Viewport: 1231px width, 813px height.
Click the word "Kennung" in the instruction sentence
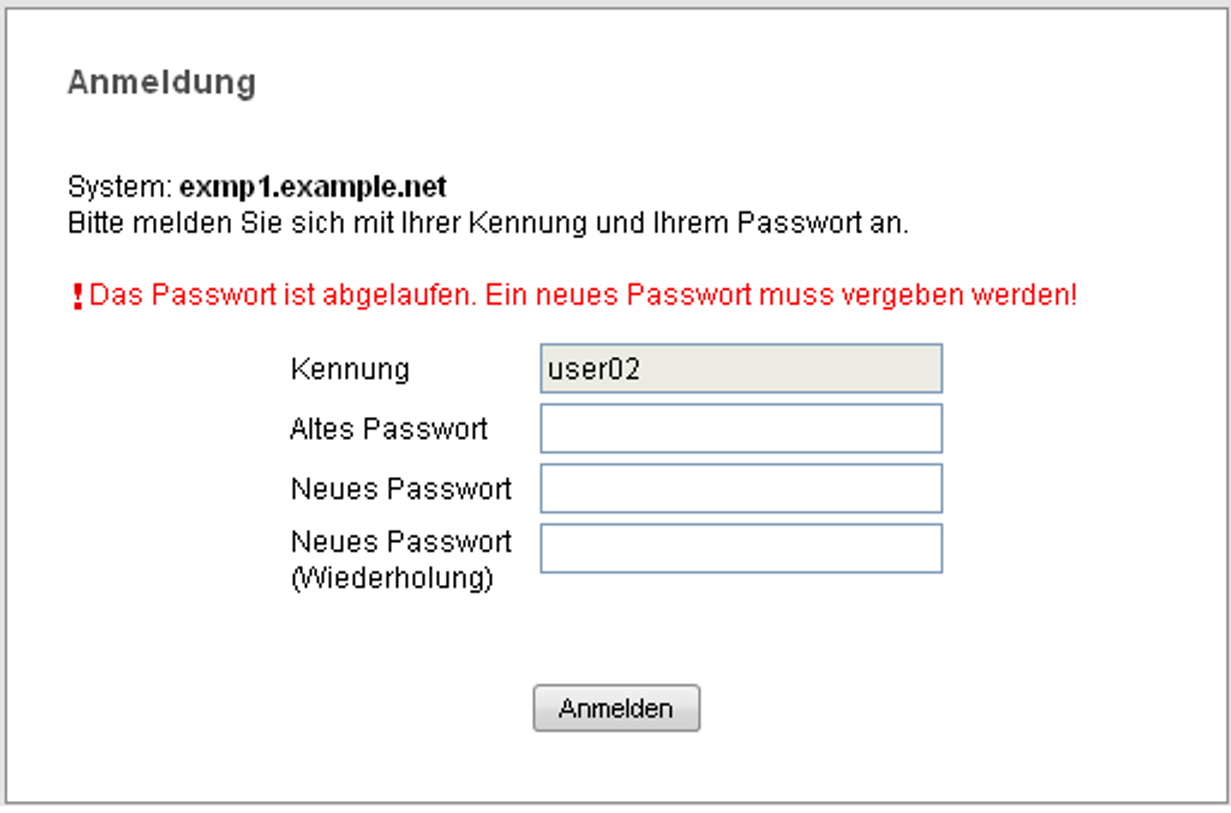(529, 222)
